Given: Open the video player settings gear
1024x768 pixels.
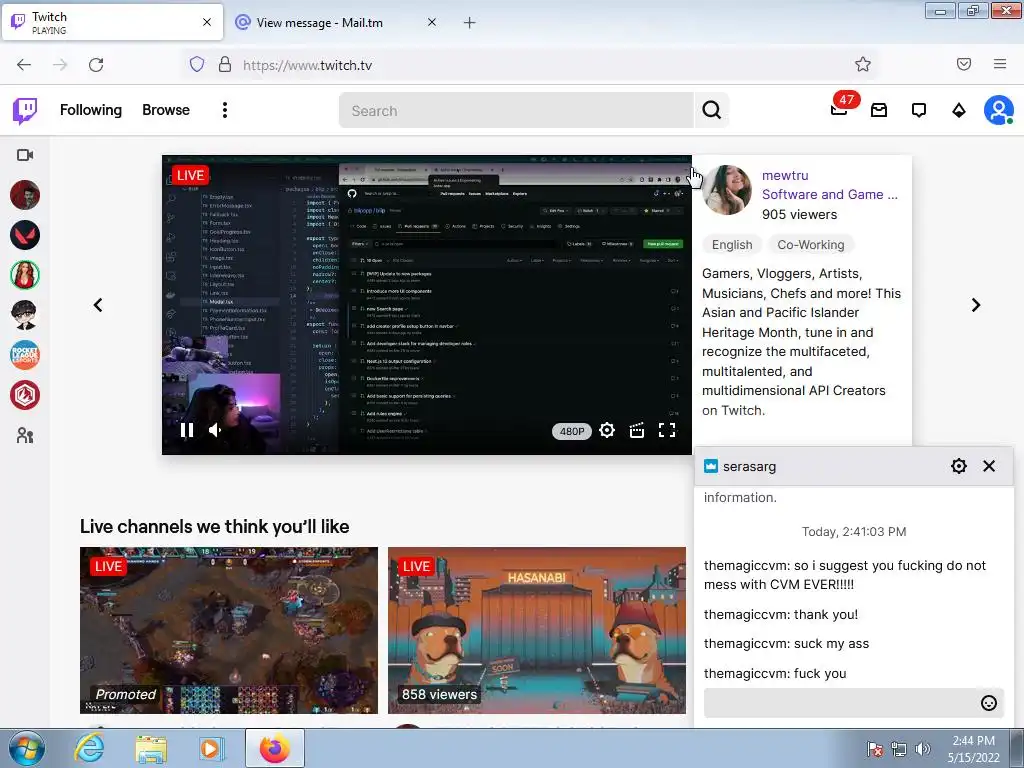Looking at the screenshot, I should coord(607,430).
